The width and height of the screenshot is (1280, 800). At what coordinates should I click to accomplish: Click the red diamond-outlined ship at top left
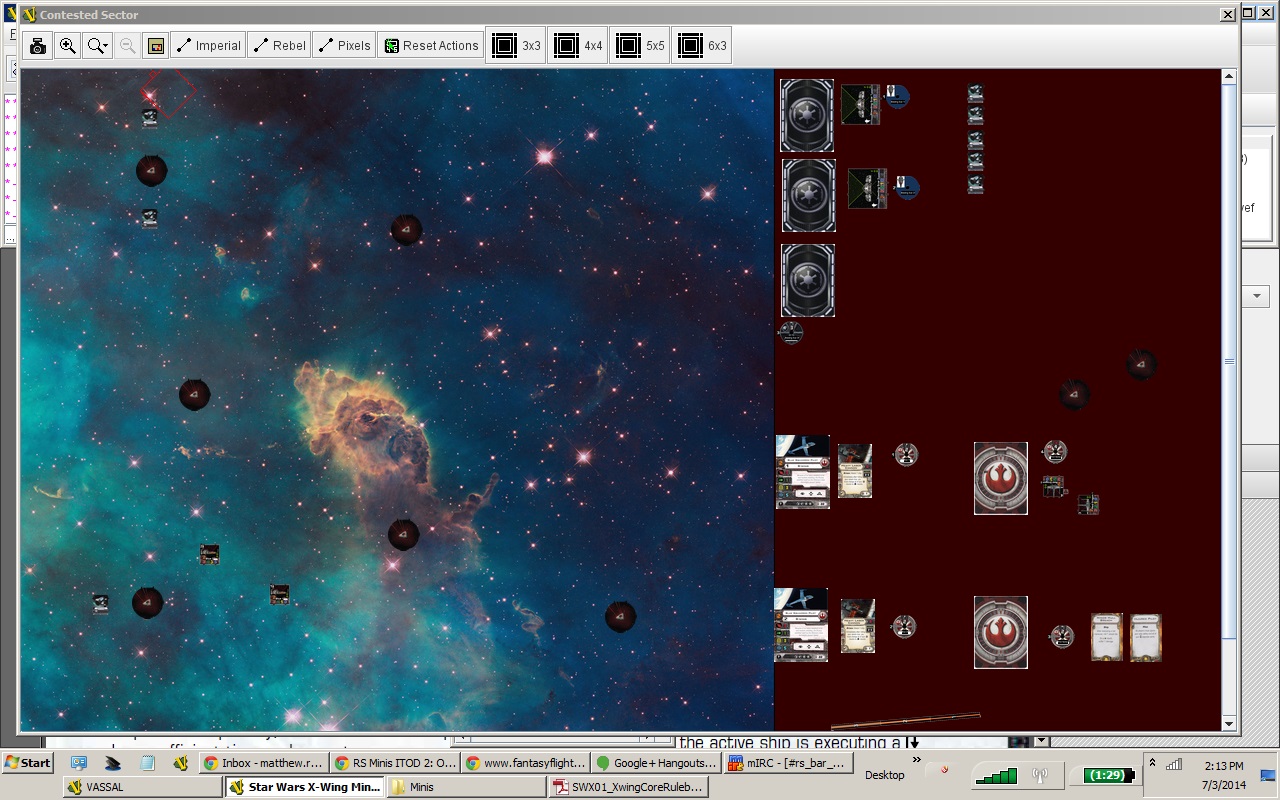pyautogui.click(x=167, y=93)
